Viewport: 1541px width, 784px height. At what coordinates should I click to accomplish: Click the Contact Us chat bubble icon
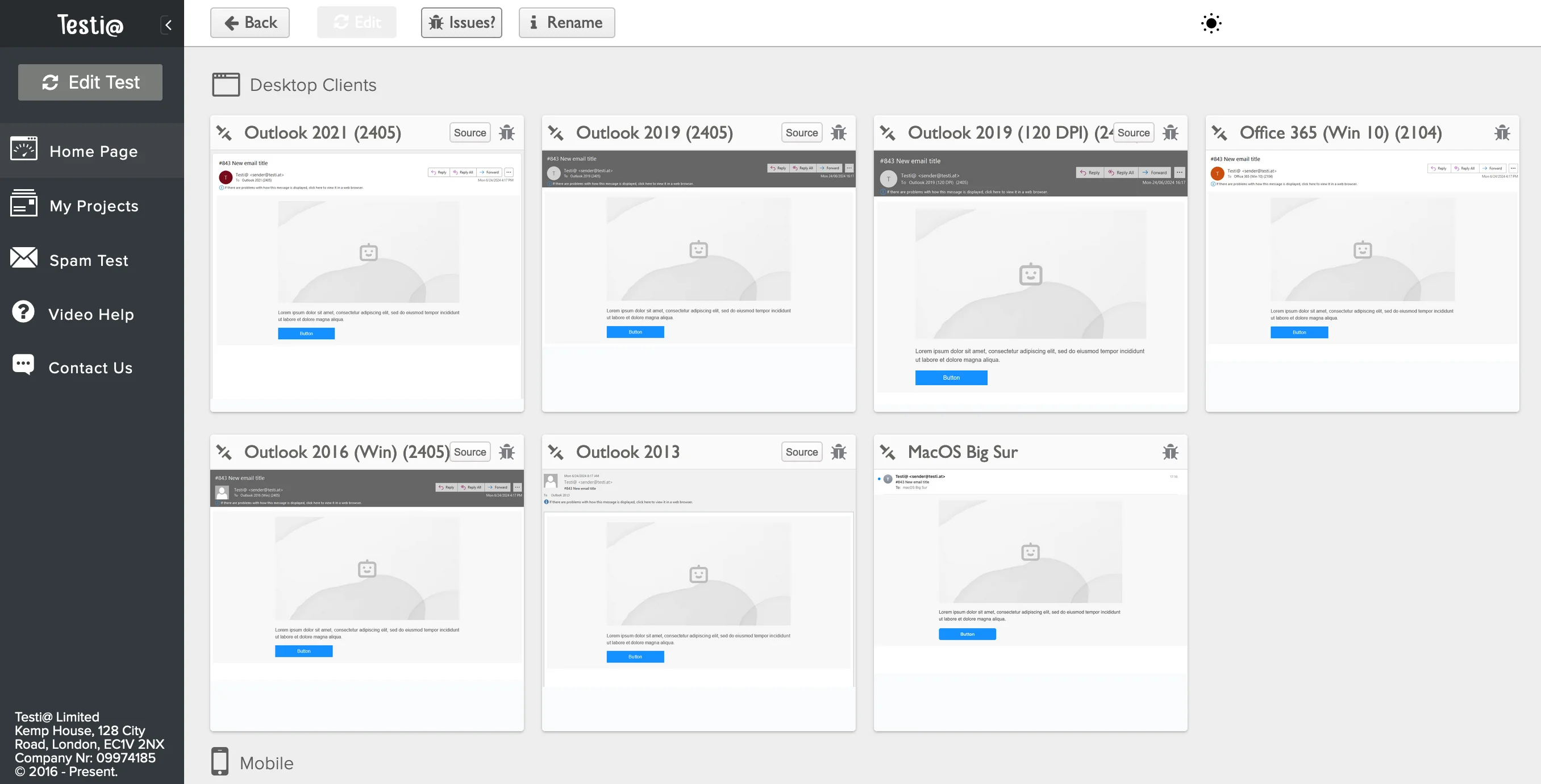[x=23, y=364]
